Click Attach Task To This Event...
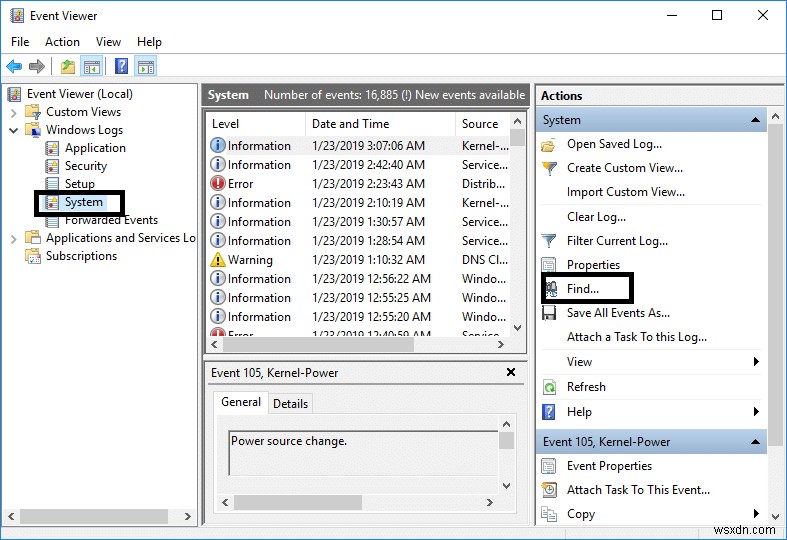Viewport: 787px width, 540px height. tap(638, 490)
